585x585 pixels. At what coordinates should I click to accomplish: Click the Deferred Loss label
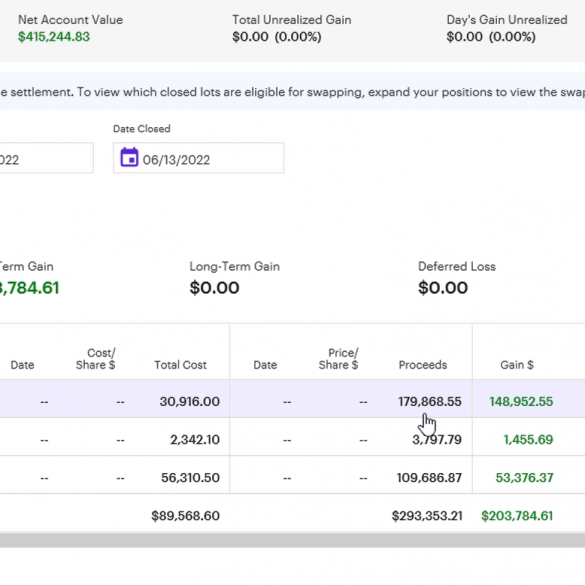[457, 266]
